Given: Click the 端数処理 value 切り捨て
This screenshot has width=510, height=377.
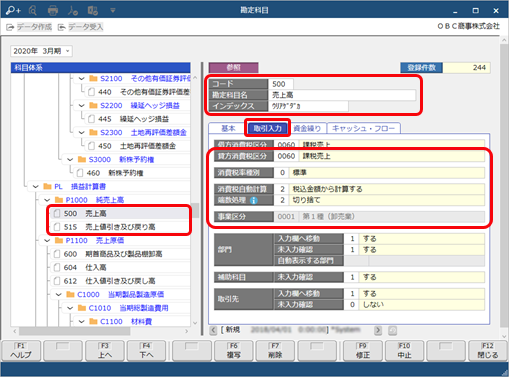Looking at the screenshot, I should pos(387,200).
